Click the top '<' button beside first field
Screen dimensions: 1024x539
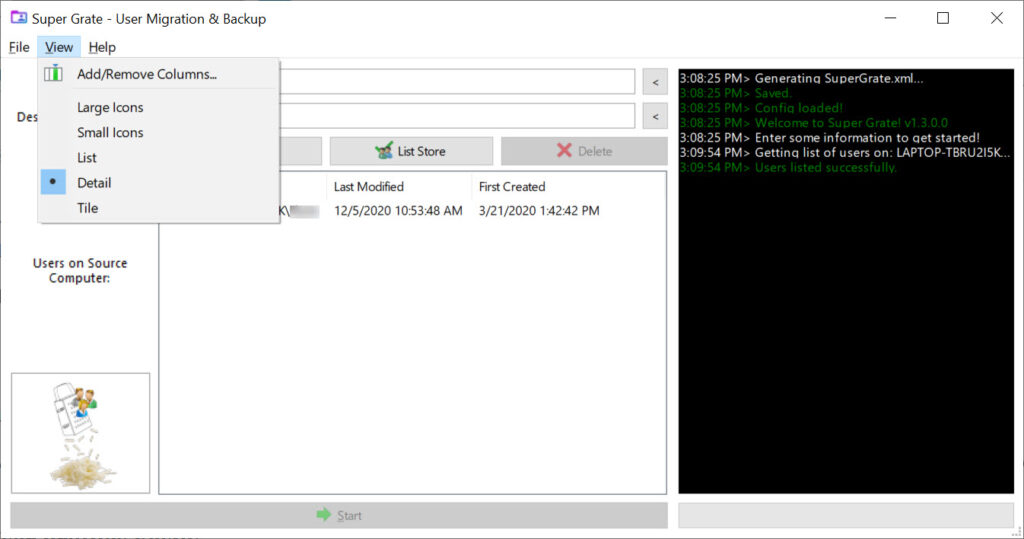pos(655,82)
